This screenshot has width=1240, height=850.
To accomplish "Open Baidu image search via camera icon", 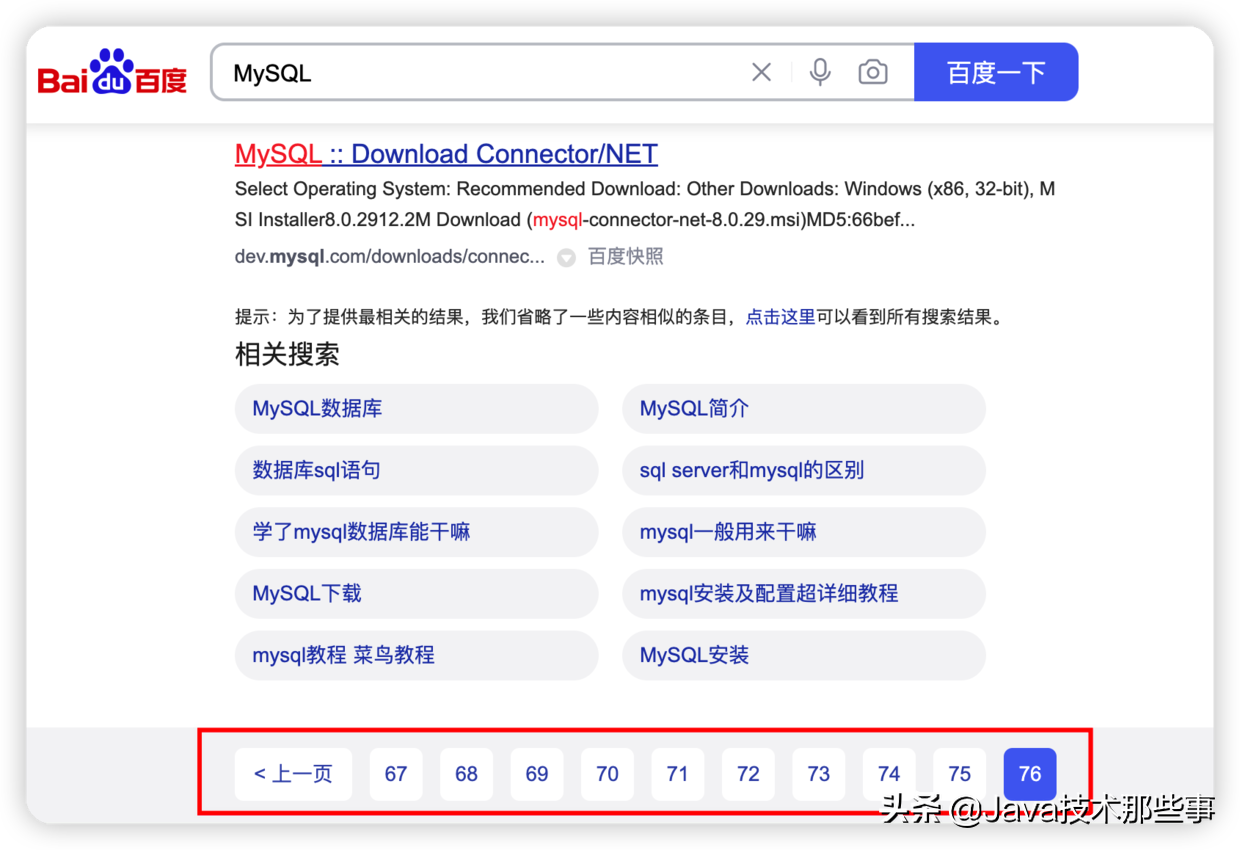I will tap(872, 71).
